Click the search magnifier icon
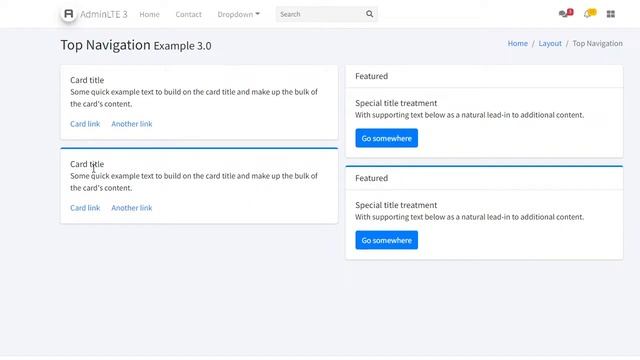The width and height of the screenshot is (640, 360). click(369, 14)
